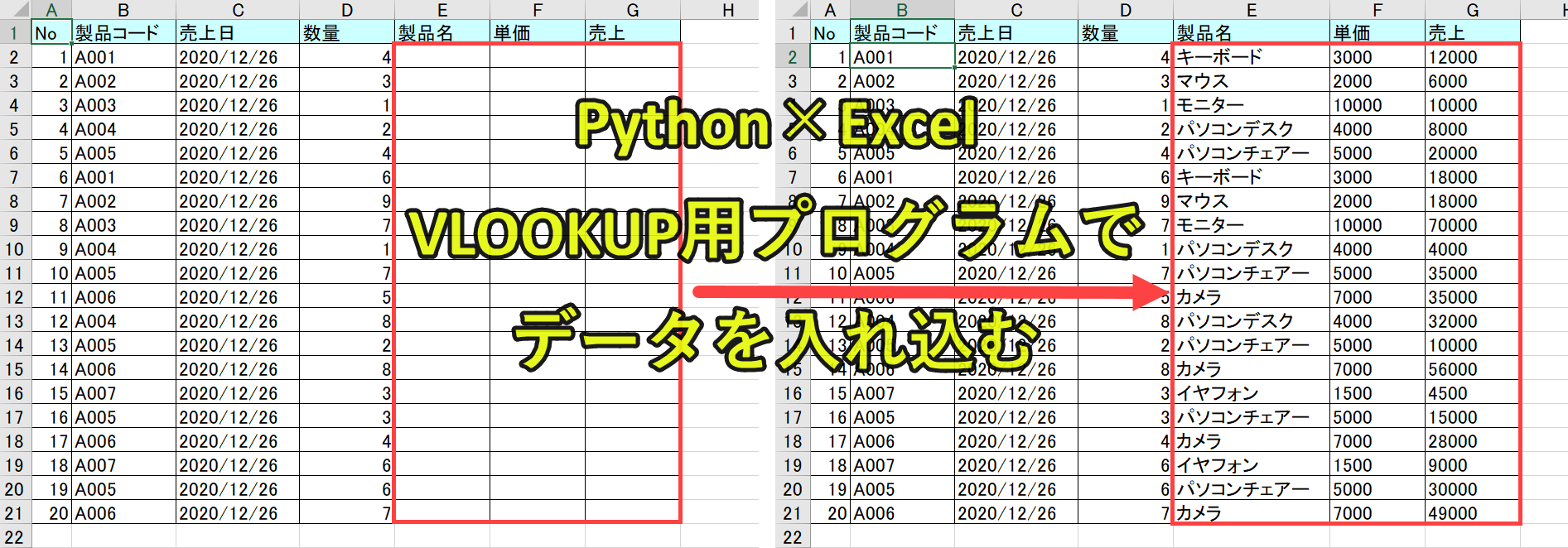Click quantity 5 cell in row 12, left sheet
Viewport: 1568px width, 548px height.
click(x=347, y=297)
